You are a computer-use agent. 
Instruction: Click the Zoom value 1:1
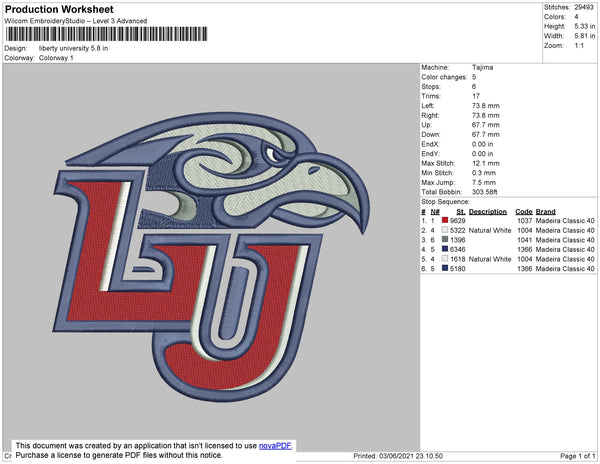click(579, 46)
